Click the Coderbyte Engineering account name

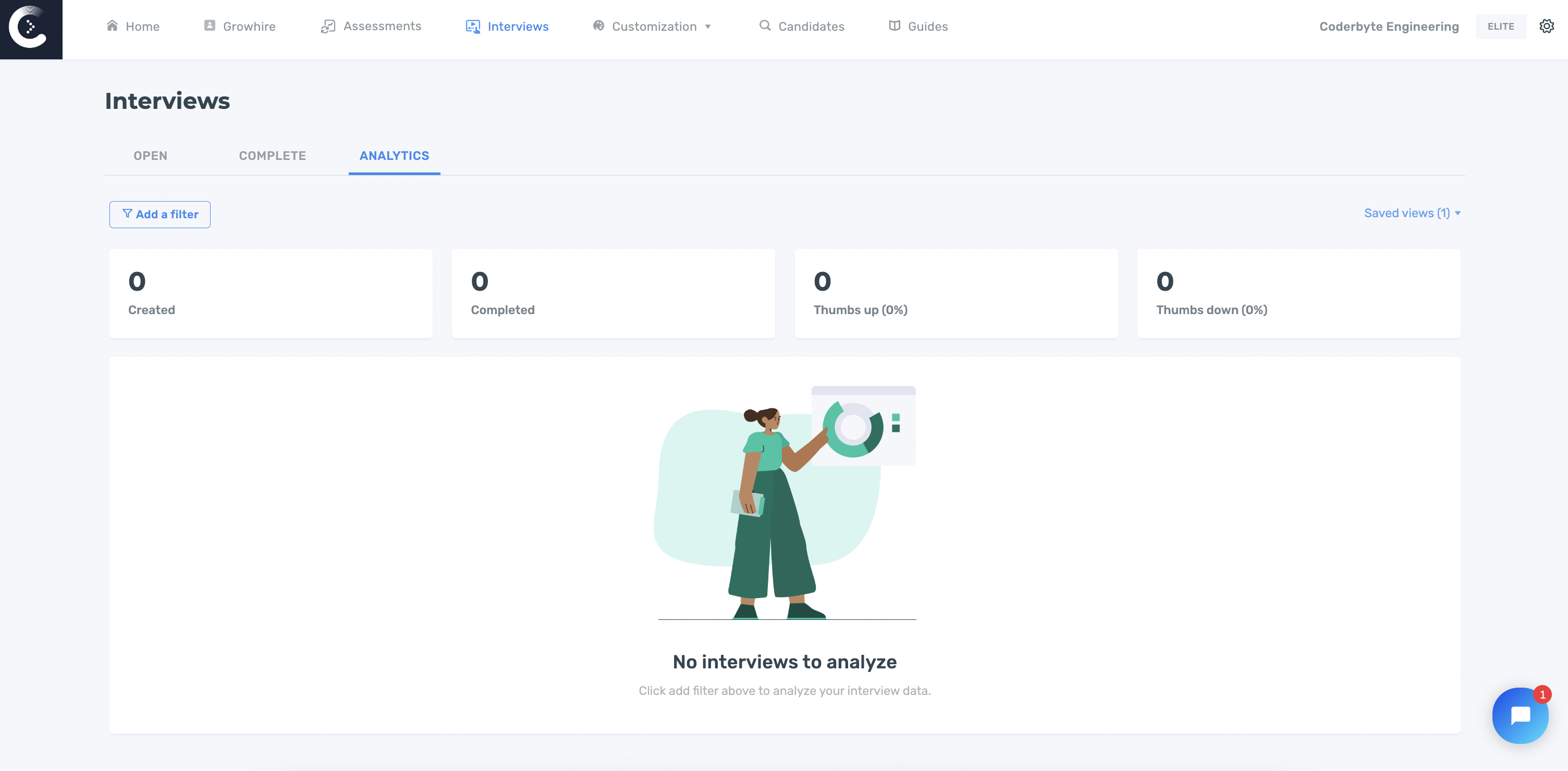(x=1389, y=26)
